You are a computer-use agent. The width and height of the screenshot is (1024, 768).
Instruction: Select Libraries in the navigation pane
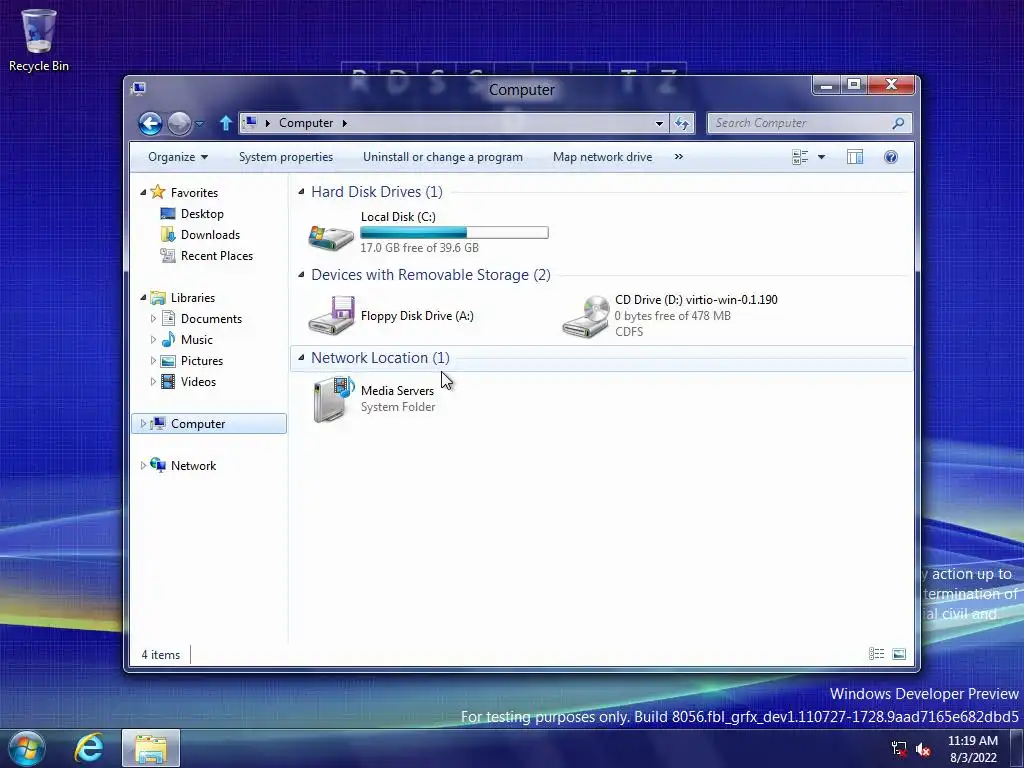pos(192,298)
